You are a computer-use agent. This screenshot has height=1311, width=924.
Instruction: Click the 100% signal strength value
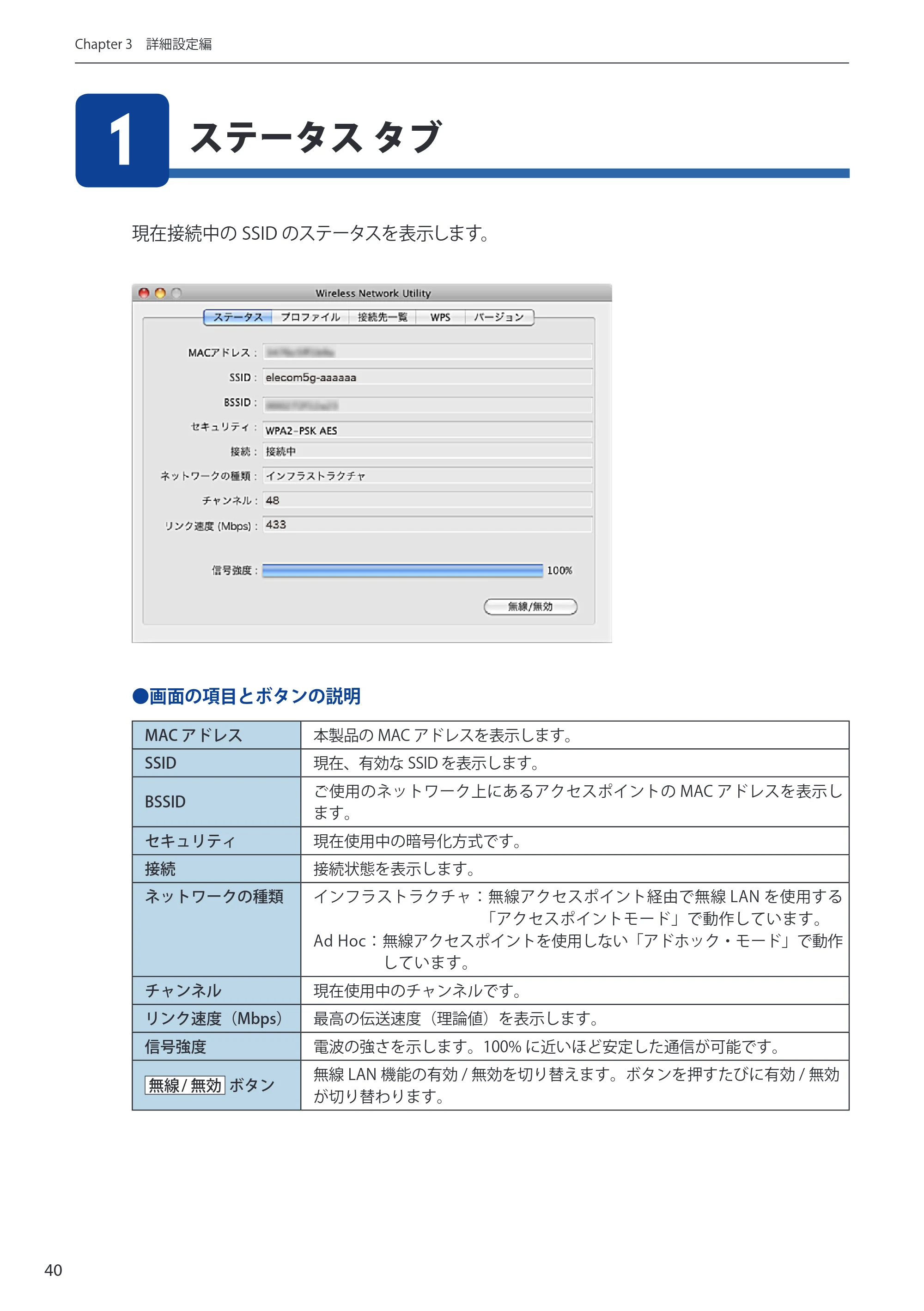coord(559,571)
